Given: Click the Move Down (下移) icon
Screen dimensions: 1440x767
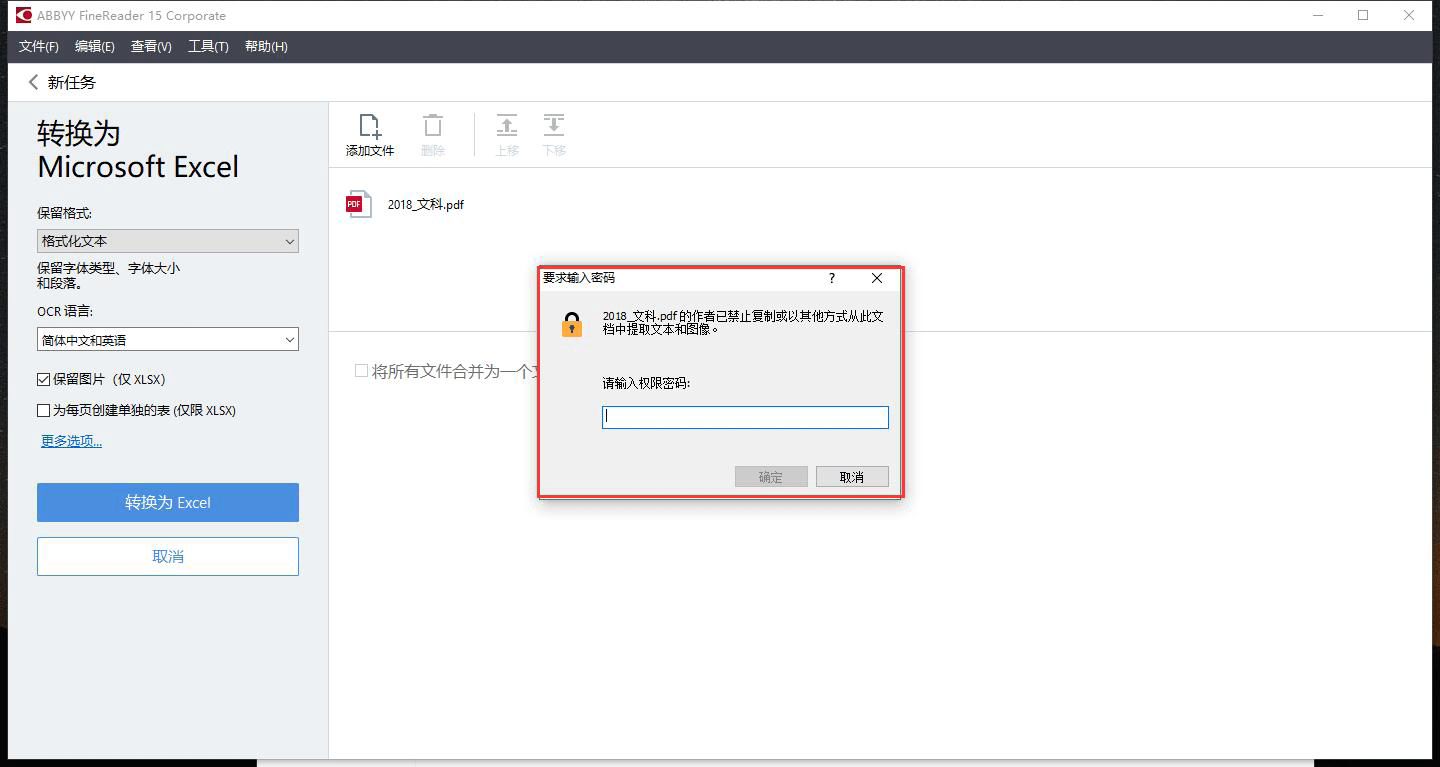Looking at the screenshot, I should (554, 126).
